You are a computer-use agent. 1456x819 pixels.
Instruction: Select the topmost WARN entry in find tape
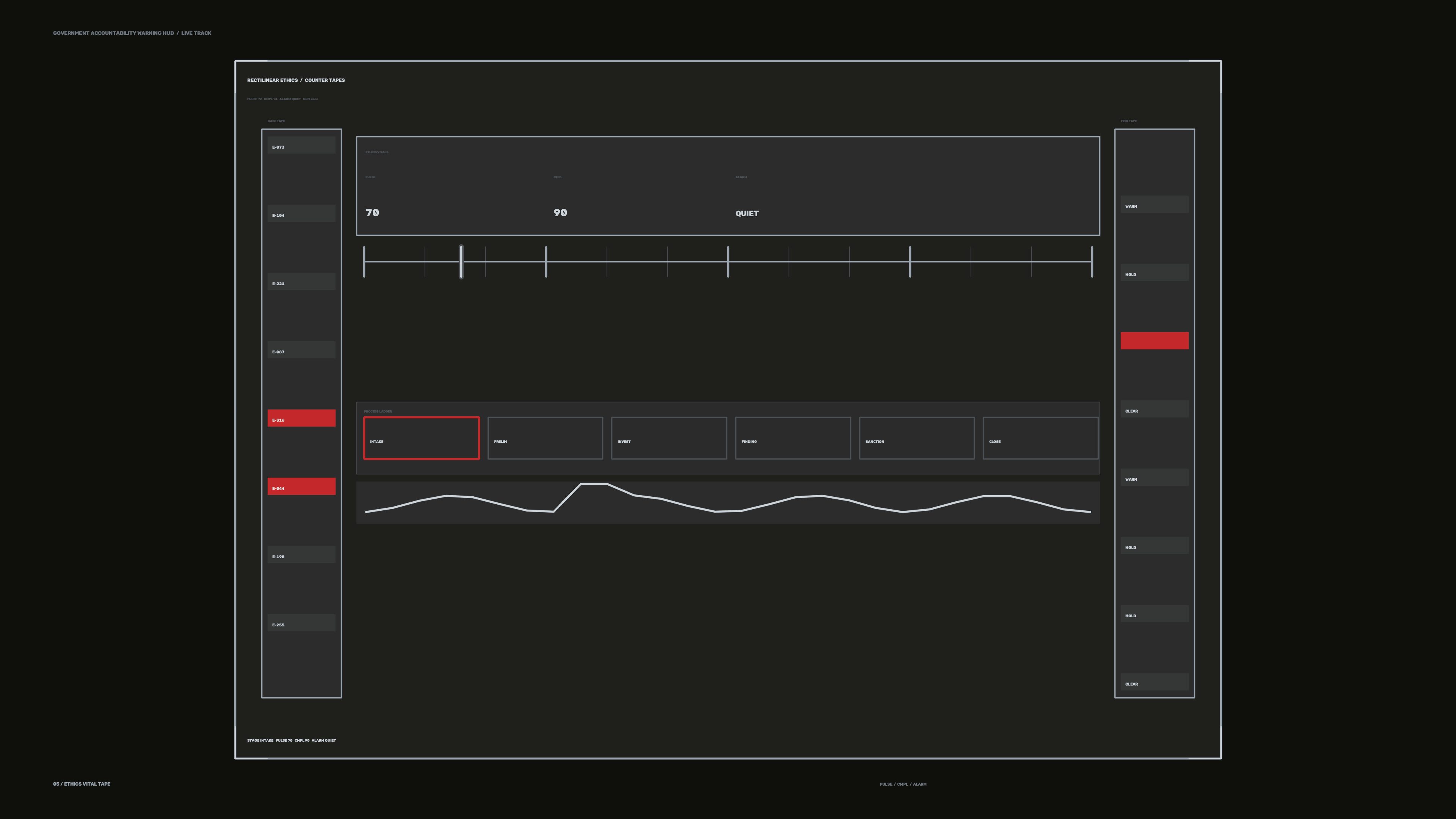point(1154,205)
